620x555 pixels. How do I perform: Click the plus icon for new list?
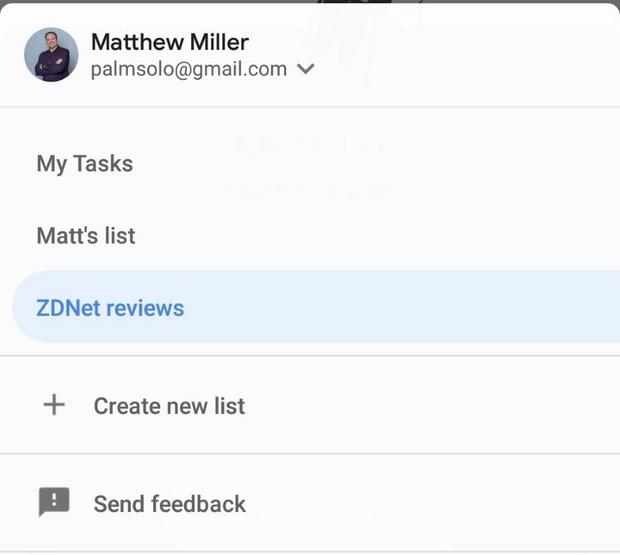(53, 405)
